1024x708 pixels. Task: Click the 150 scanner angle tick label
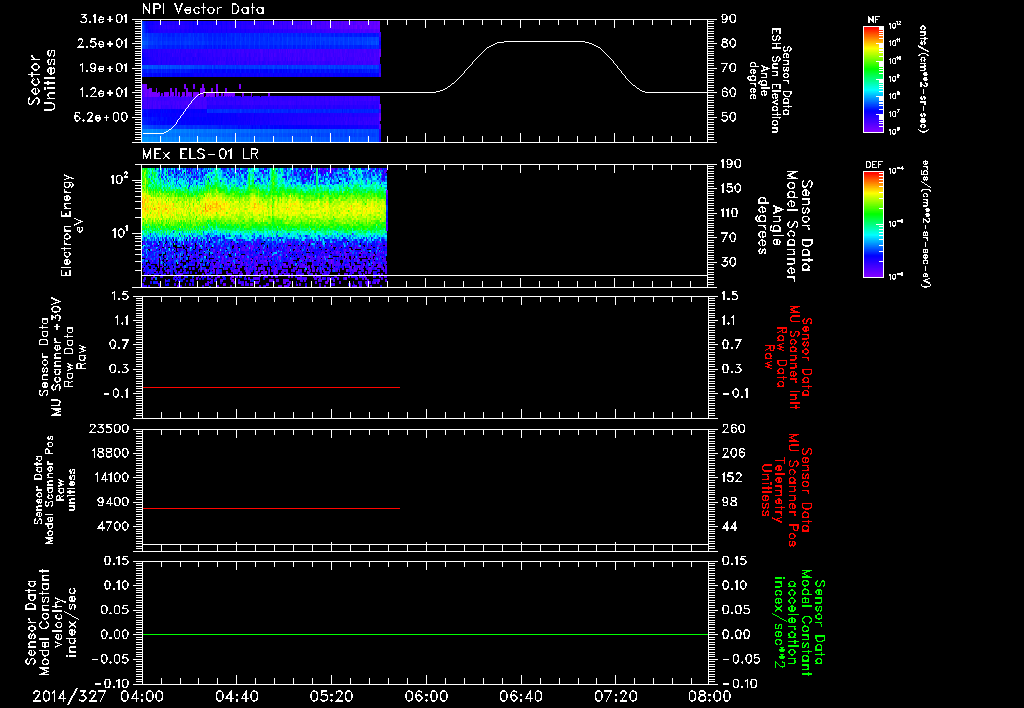[x=732, y=188]
